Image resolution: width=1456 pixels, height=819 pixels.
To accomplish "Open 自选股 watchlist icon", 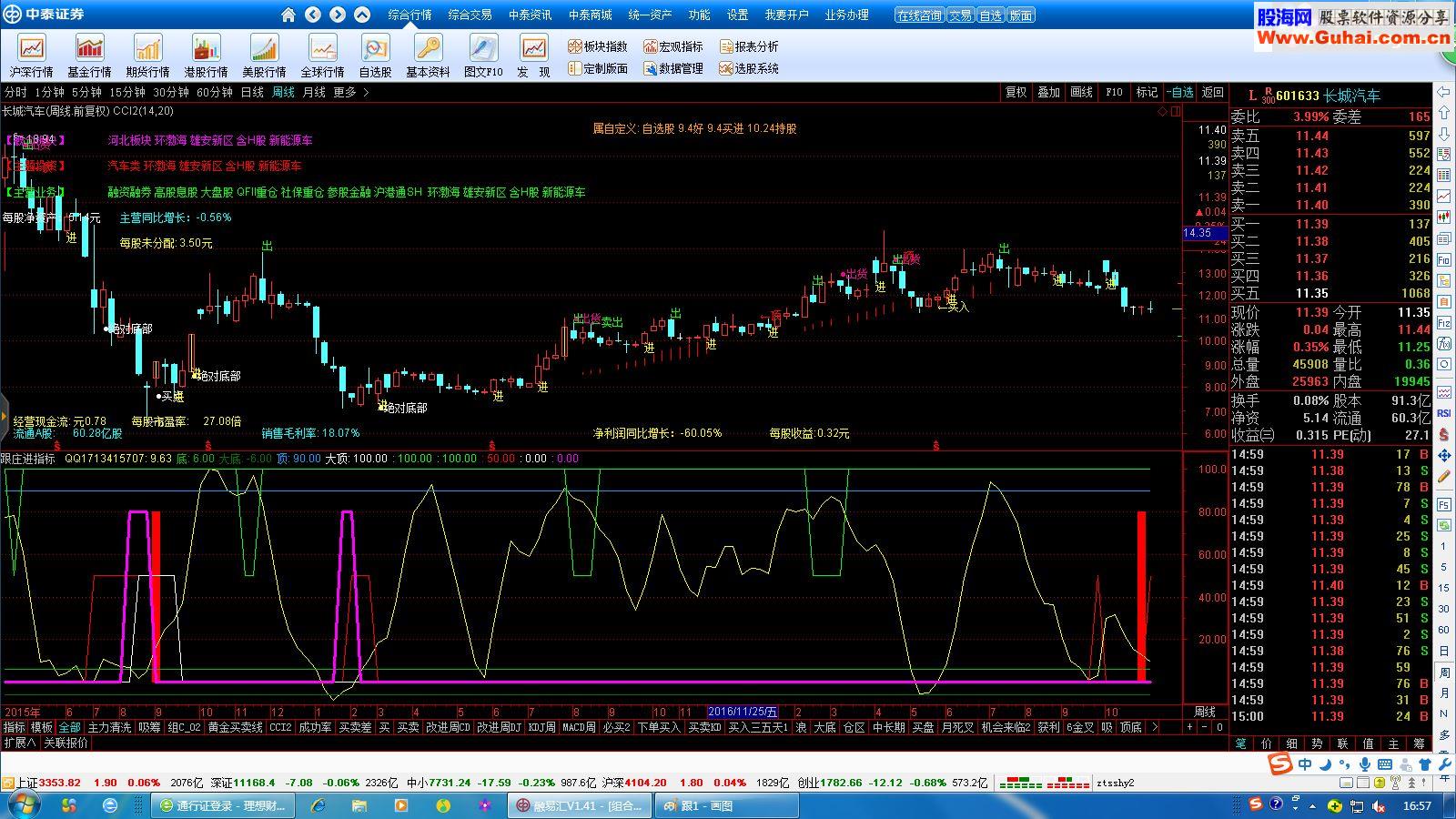I will 375,56.
